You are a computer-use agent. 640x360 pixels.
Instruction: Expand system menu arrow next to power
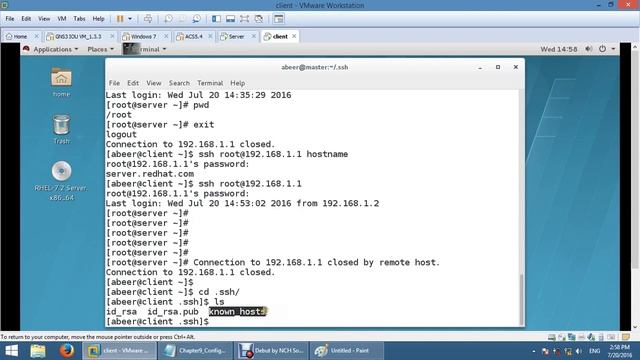point(613,49)
